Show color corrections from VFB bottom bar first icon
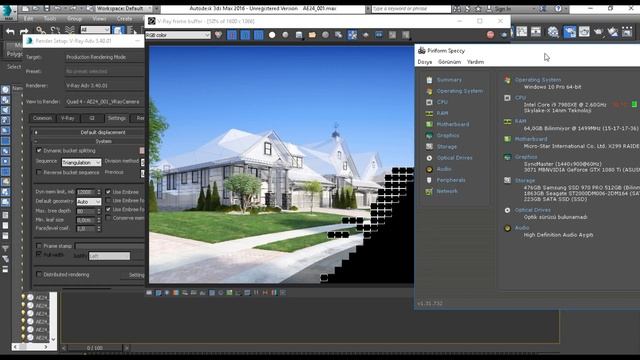This screenshot has height=360, width=640. point(149,293)
